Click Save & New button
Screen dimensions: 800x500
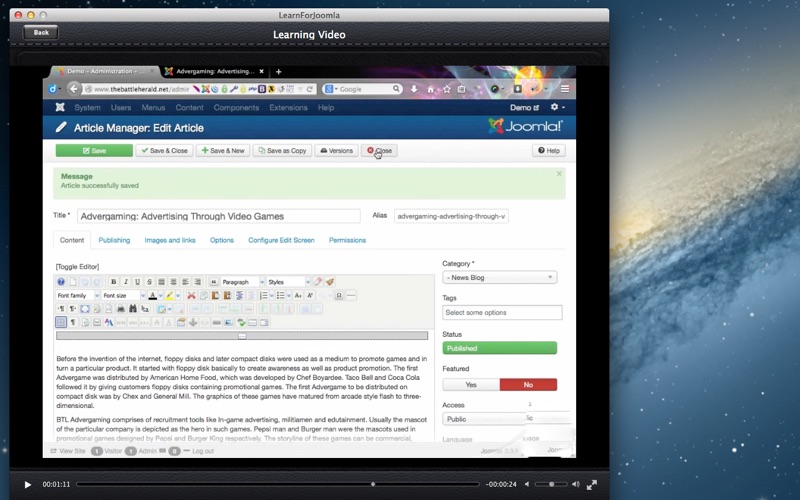pyautogui.click(x=223, y=151)
